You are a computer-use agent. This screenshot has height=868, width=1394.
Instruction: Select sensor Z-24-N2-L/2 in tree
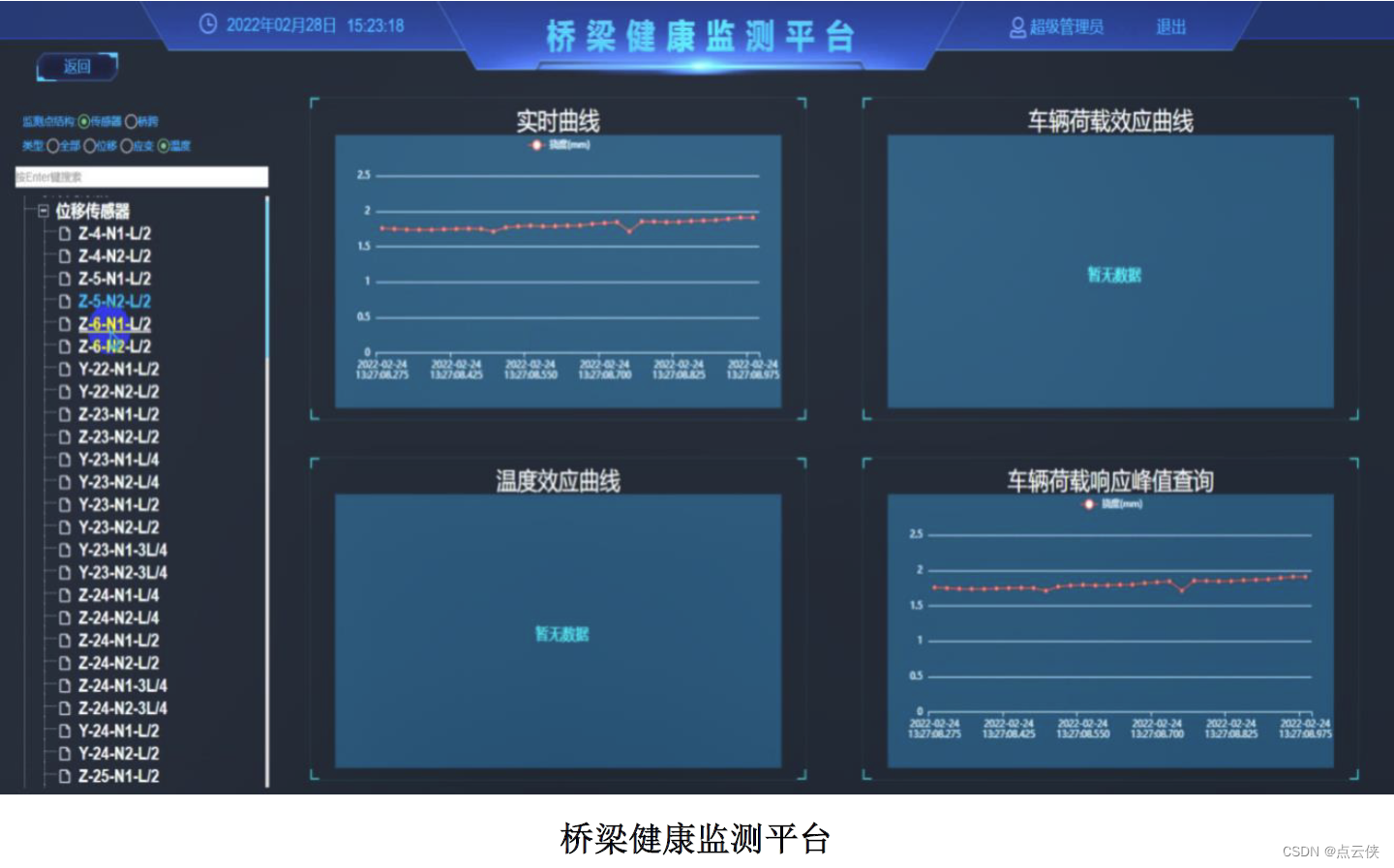coord(118,663)
